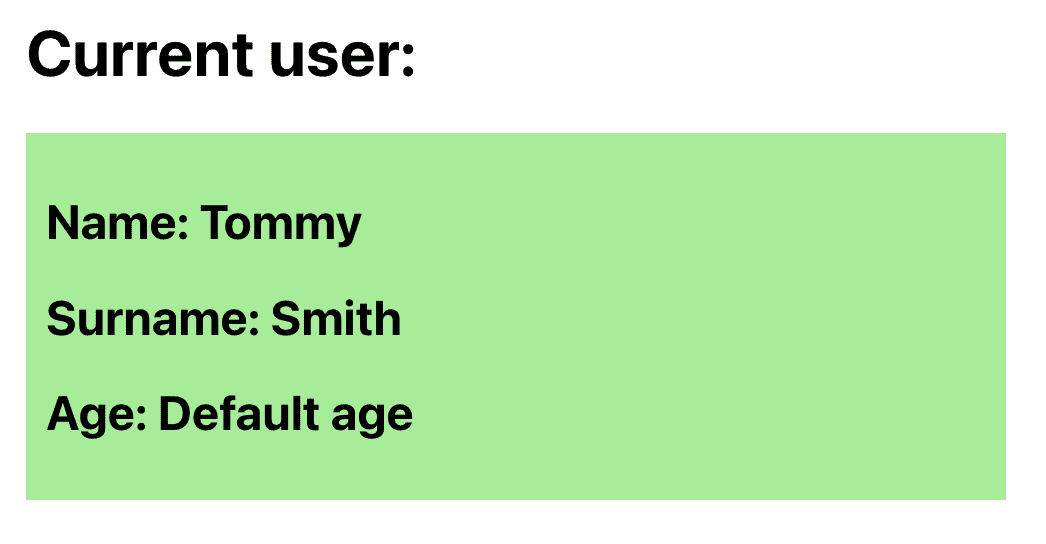Select the surname value "Smith"
The width and height of the screenshot is (1046, 544).
pos(336,318)
